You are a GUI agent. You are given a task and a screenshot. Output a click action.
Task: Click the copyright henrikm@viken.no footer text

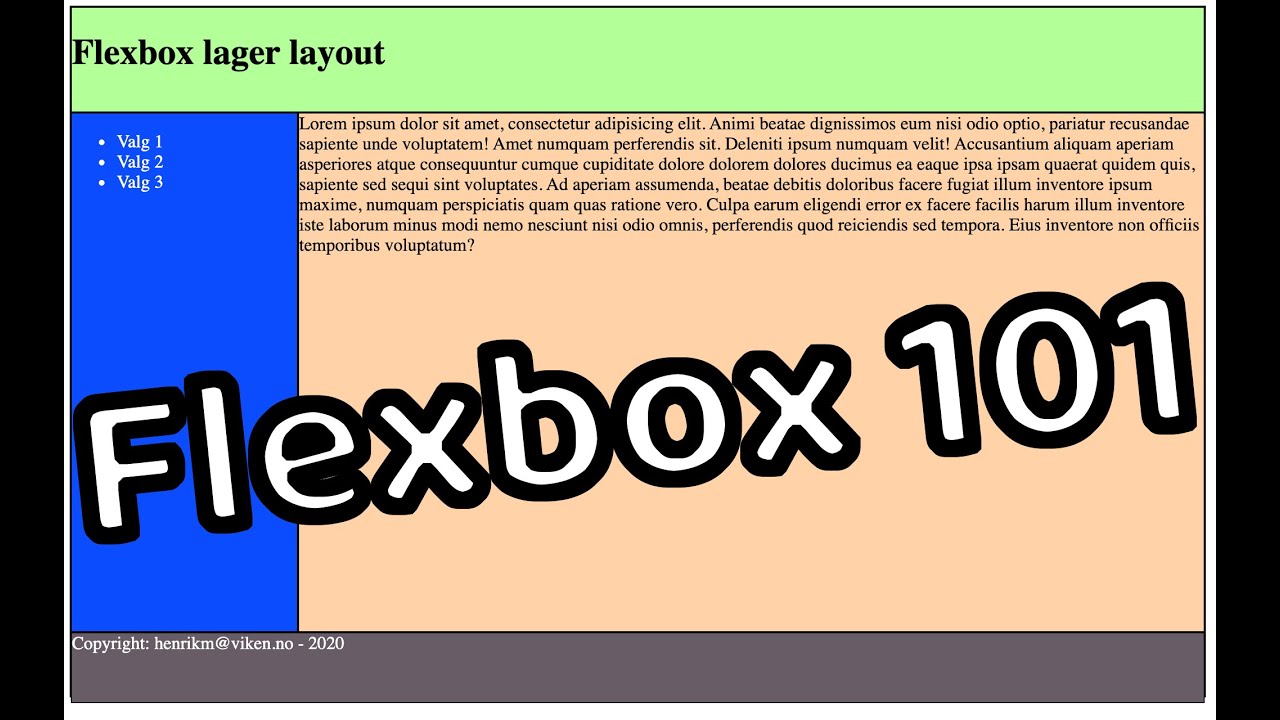coord(208,643)
